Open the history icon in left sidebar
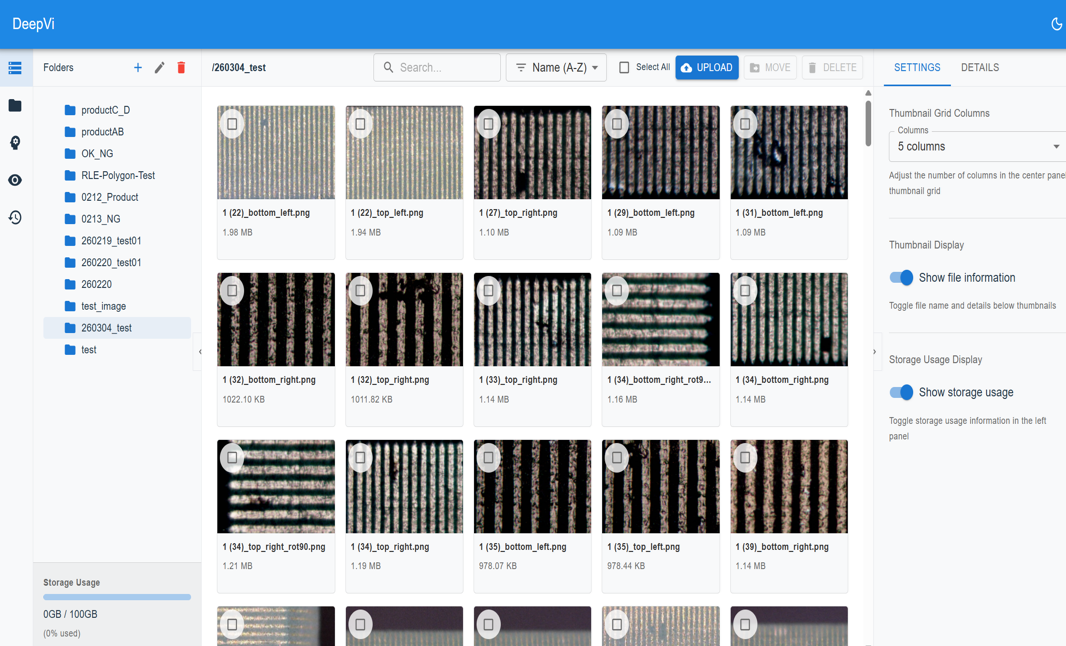 point(15,217)
